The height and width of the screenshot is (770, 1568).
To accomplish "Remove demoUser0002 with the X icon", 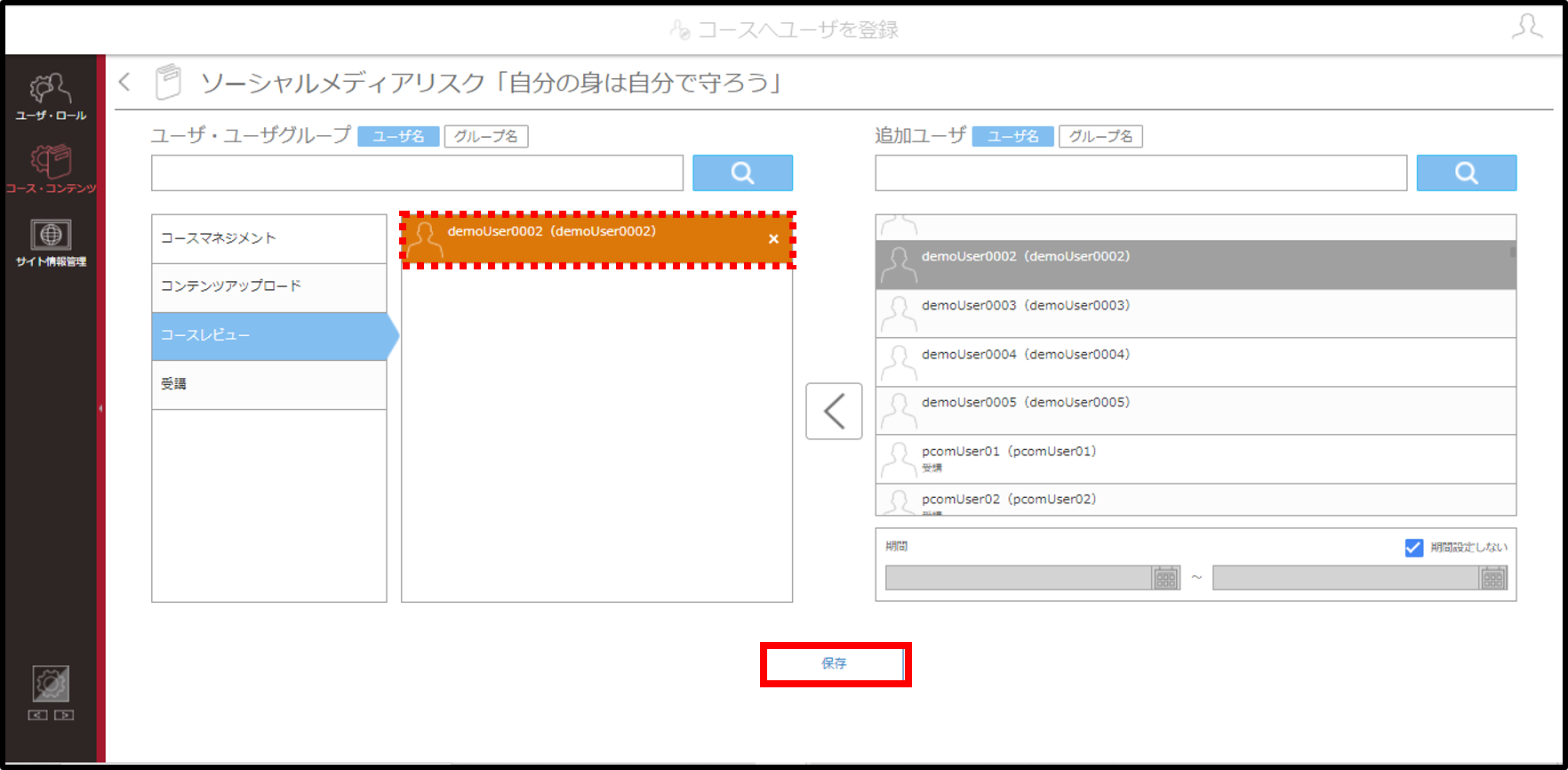I will point(773,238).
